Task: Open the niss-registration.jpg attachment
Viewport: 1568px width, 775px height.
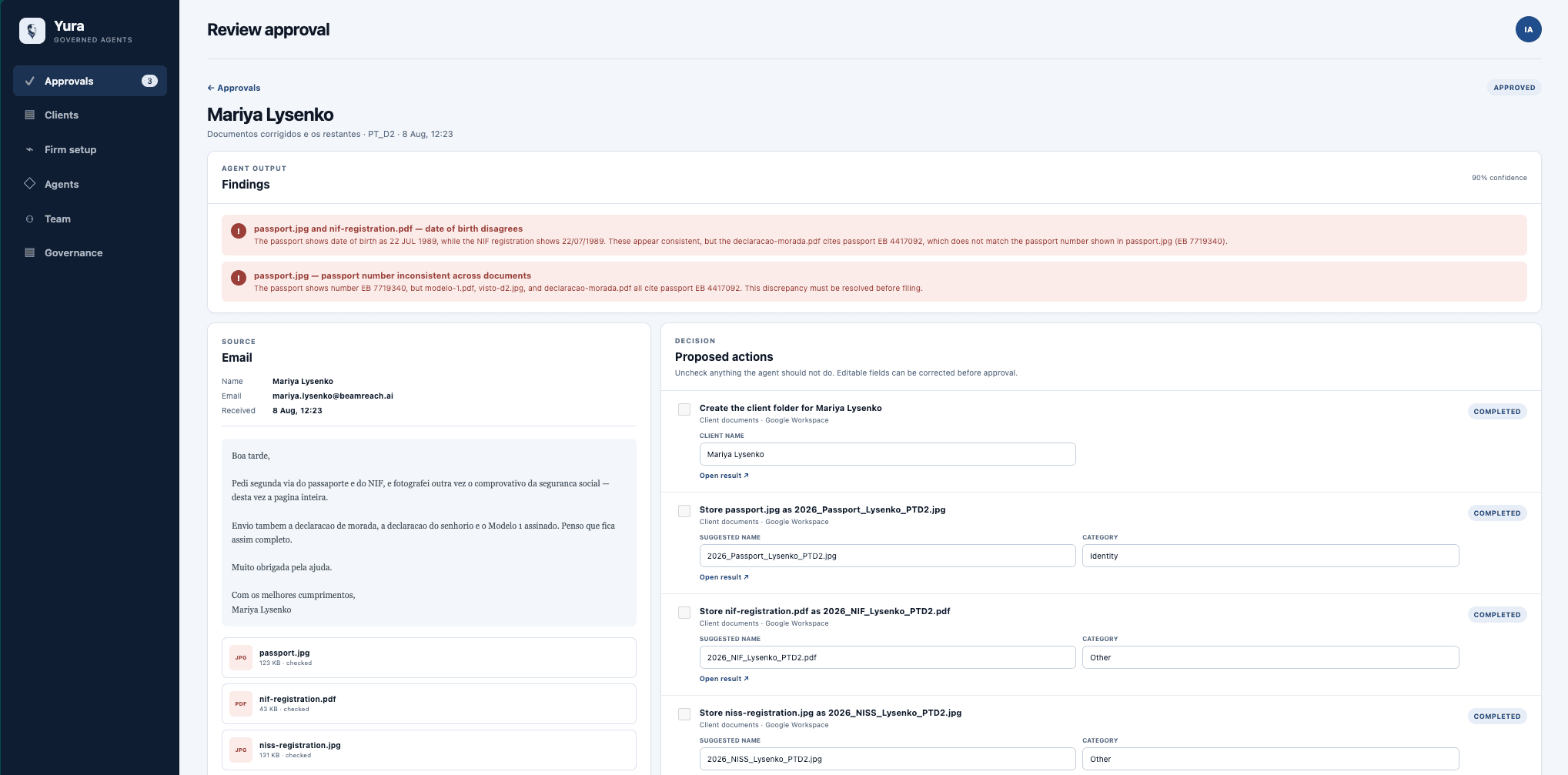Action: coord(429,750)
